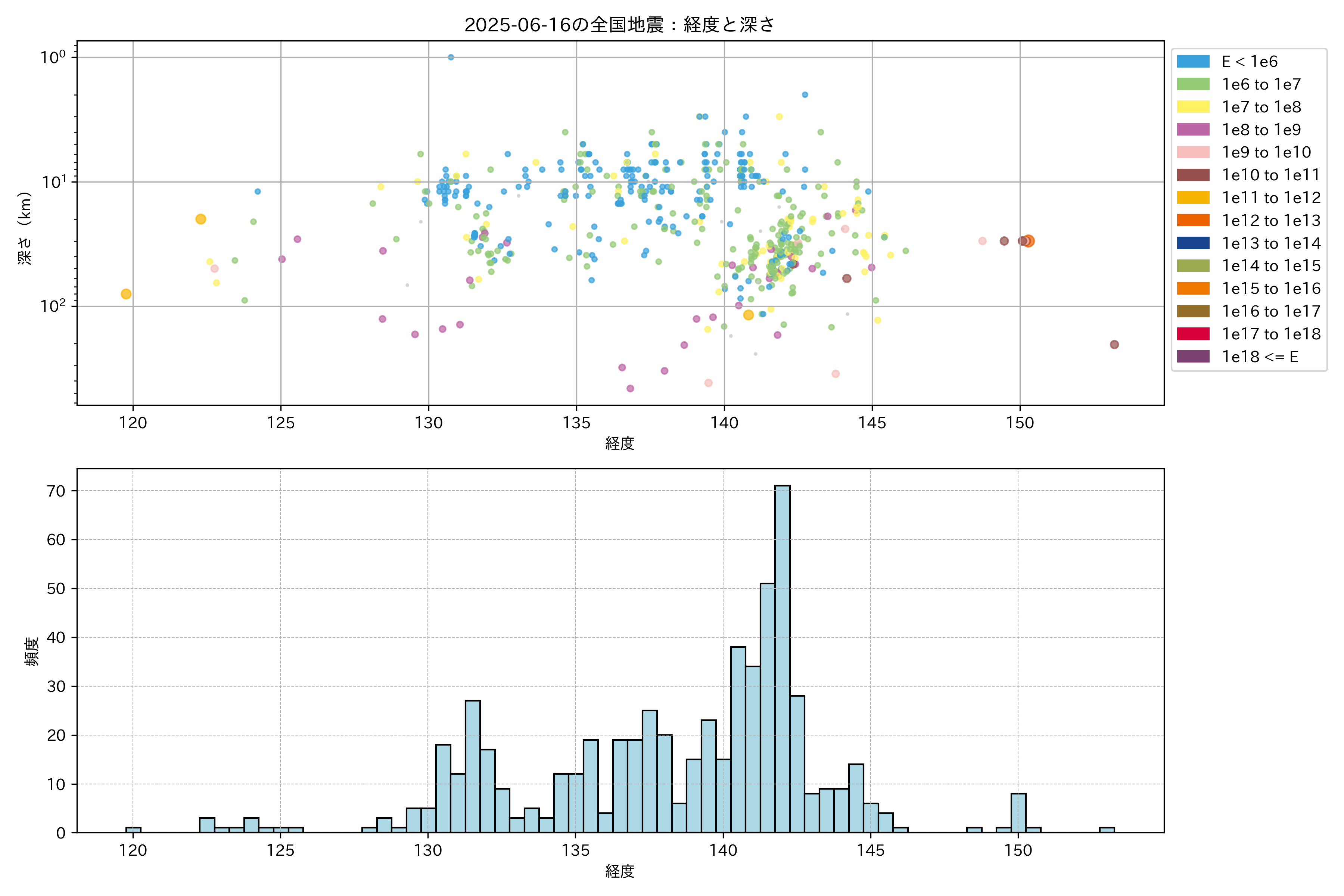Click the orange dot at far-left longitude 119.8

126,294
